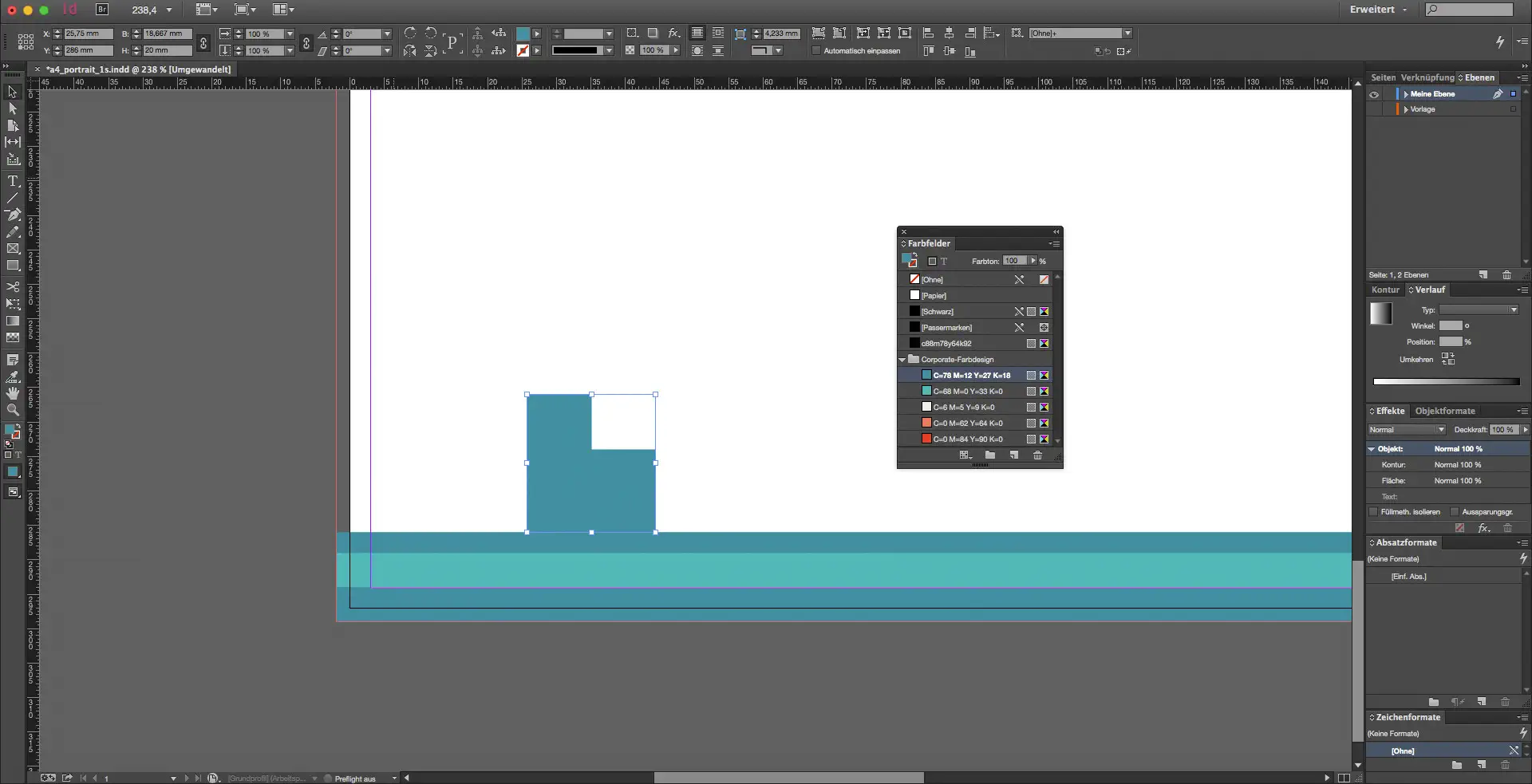Click the Direct Selection tool
This screenshot has height=784, width=1532.
pyautogui.click(x=13, y=108)
